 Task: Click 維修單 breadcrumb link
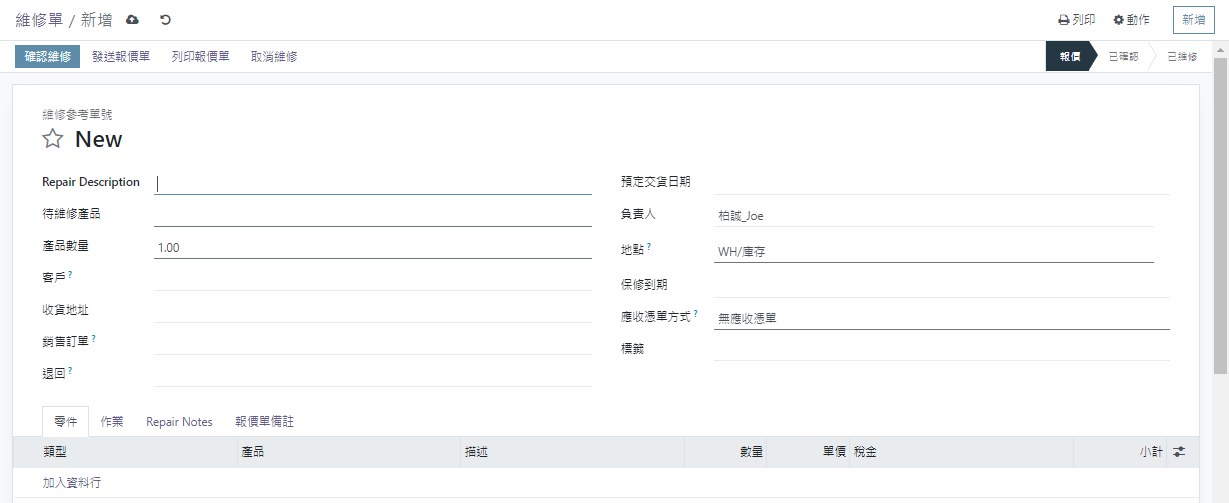coord(39,20)
